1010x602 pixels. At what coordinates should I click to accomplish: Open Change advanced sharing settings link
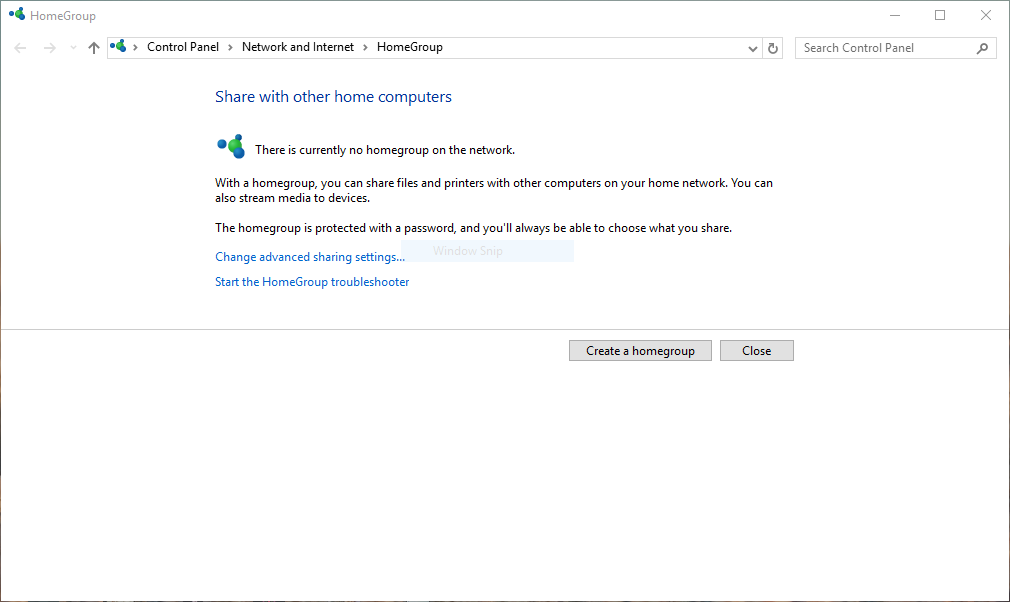pos(310,257)
